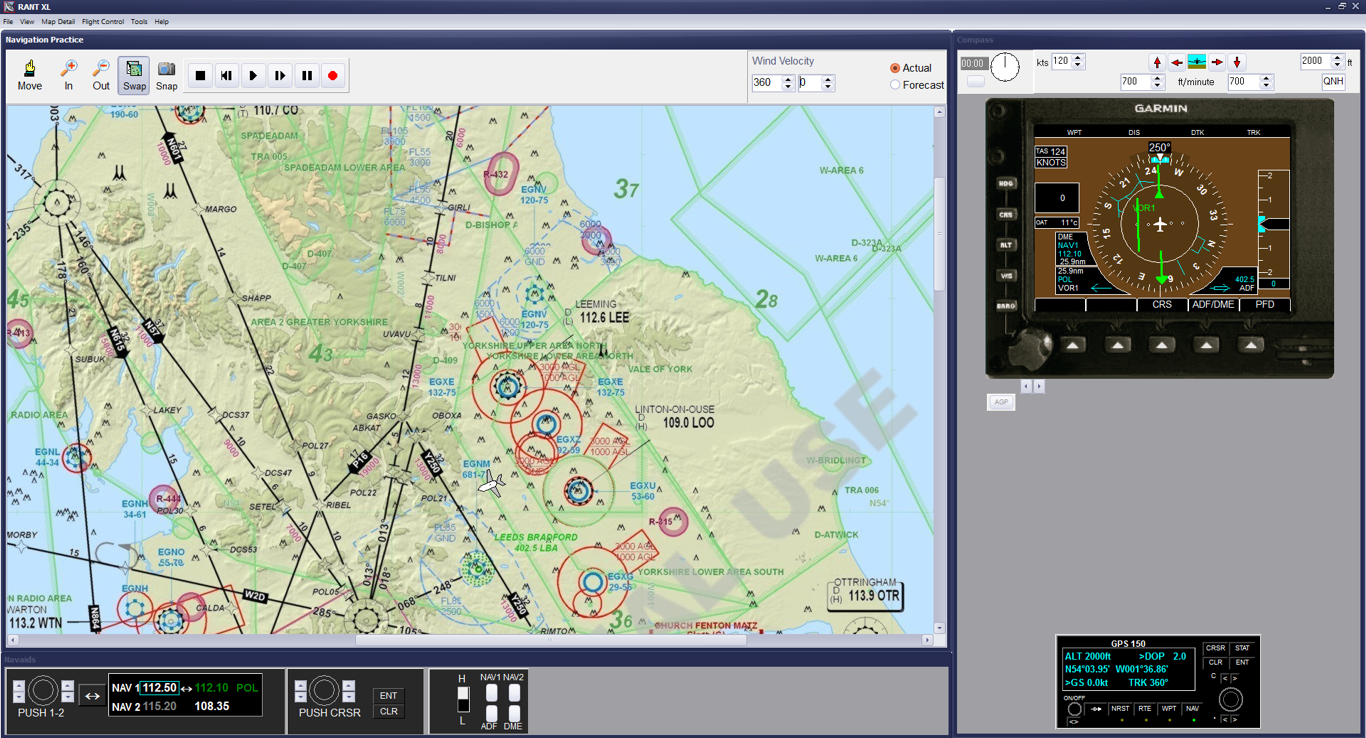Screen dimensions: 1366x738
Task: Open the Help menu
Action: 161,21
